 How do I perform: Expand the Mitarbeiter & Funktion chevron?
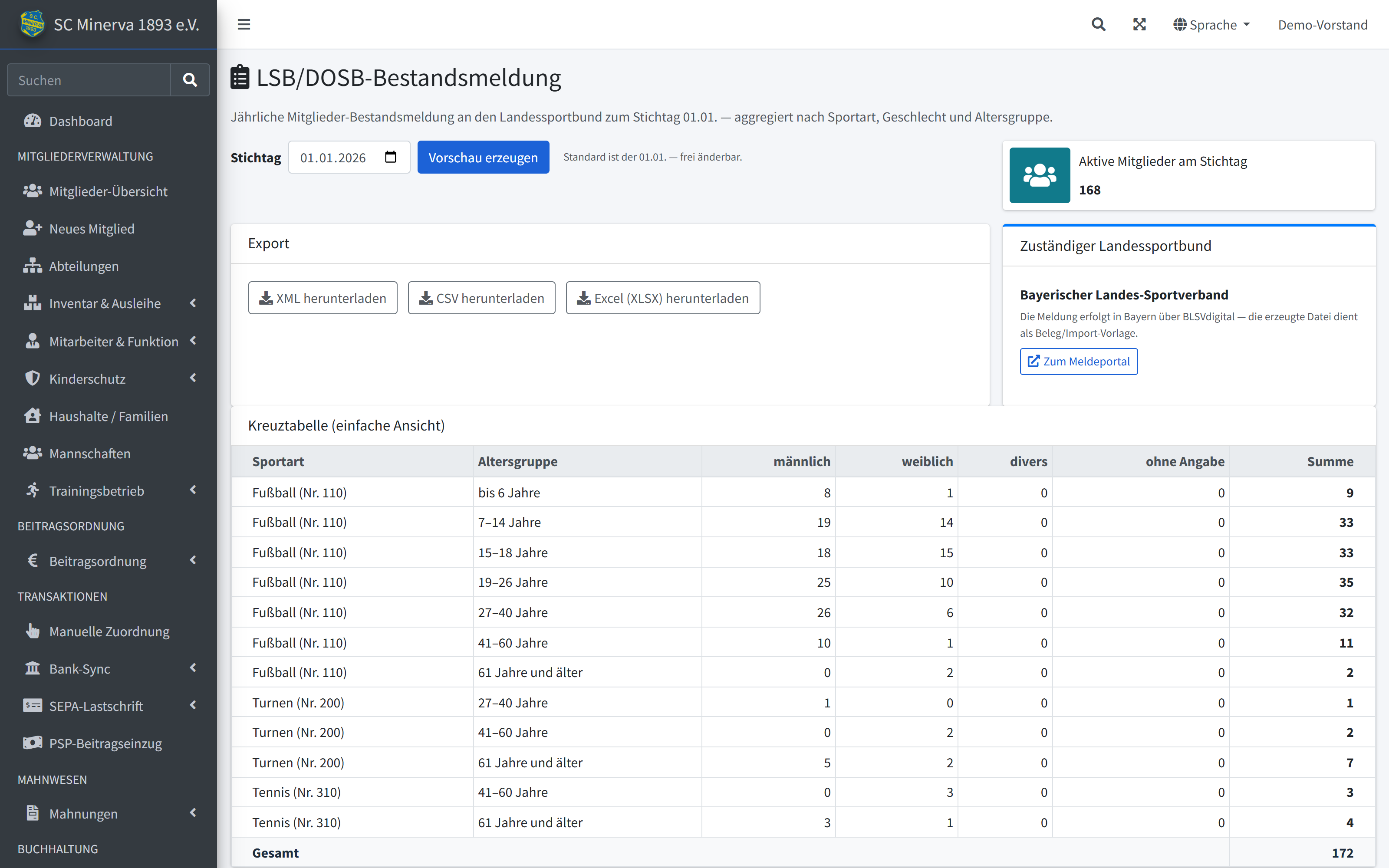coord(193,340)
